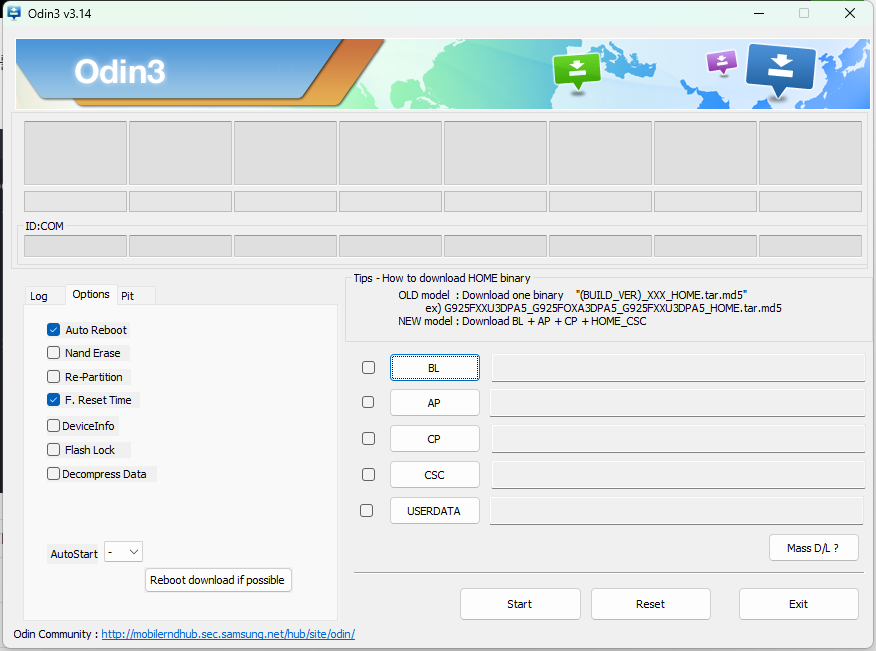Disable the Auto Reboot checkbox
The height and width of the screenshot is (651, 876).
[54, 330]
